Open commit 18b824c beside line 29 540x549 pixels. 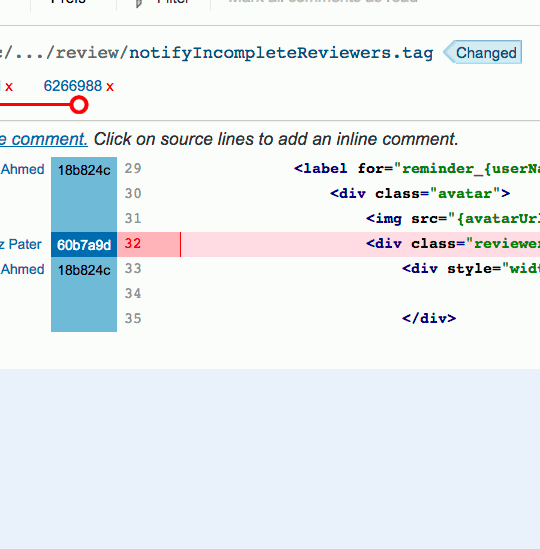pos(84,170)
